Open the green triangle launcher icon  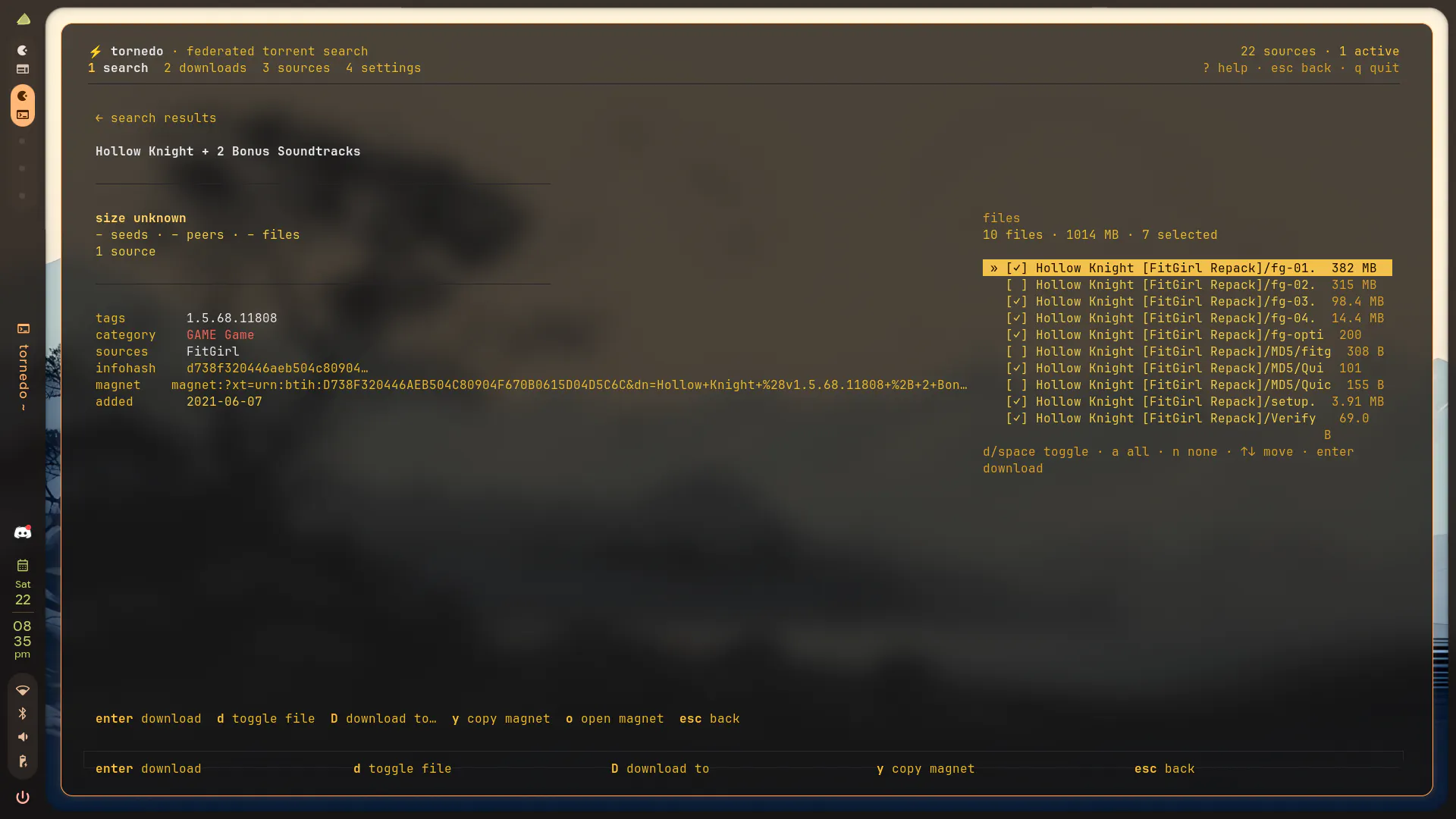click(24, 19)
